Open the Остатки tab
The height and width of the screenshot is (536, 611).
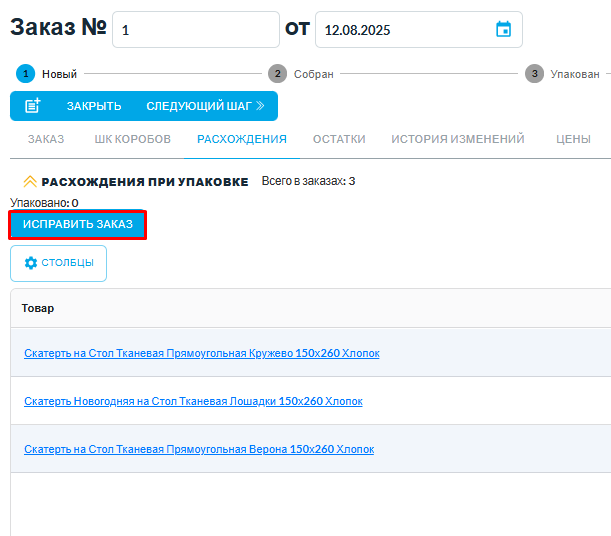pyautogui.click(x=339, y=140)
